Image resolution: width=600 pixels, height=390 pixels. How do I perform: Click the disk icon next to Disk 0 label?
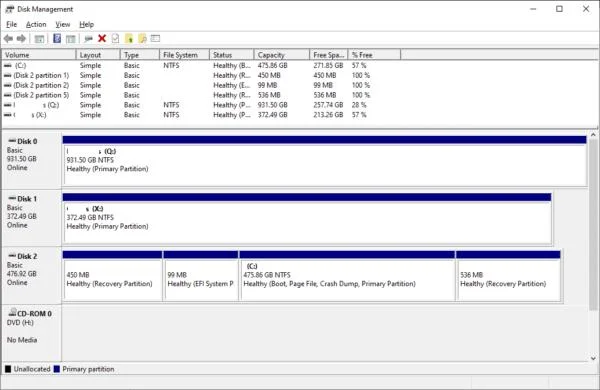click(12, 141)
